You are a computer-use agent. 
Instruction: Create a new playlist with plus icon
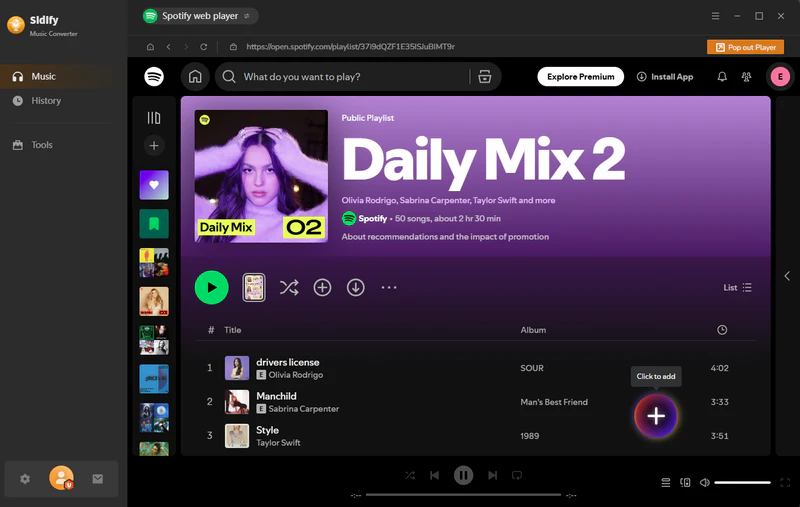[x=154, y=145]
